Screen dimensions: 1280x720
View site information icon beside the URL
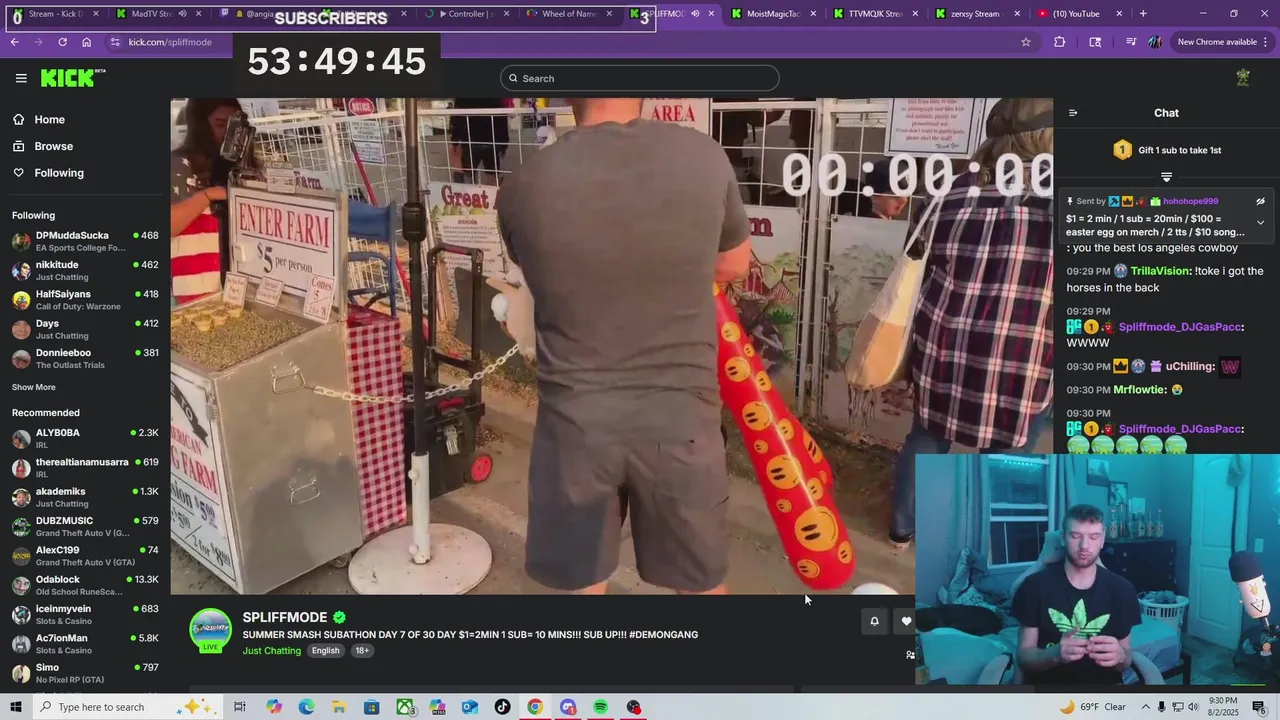point(115,42)
